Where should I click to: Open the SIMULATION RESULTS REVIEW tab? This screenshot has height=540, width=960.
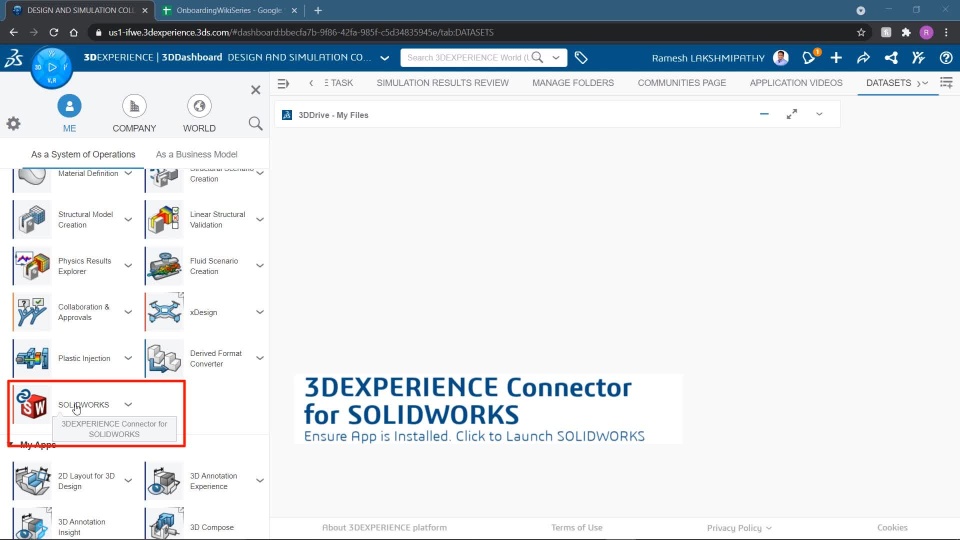tap(443, 83)
